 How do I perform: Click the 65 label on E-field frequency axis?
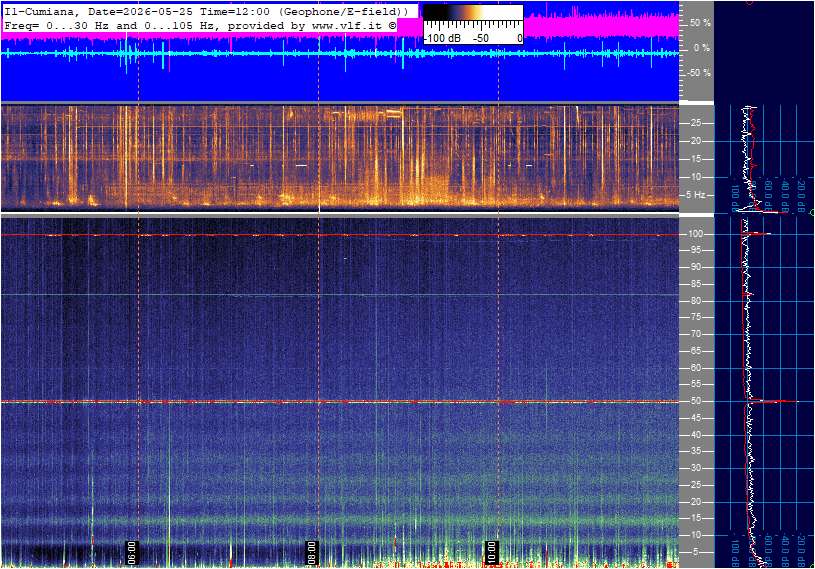tap(695, 351)
